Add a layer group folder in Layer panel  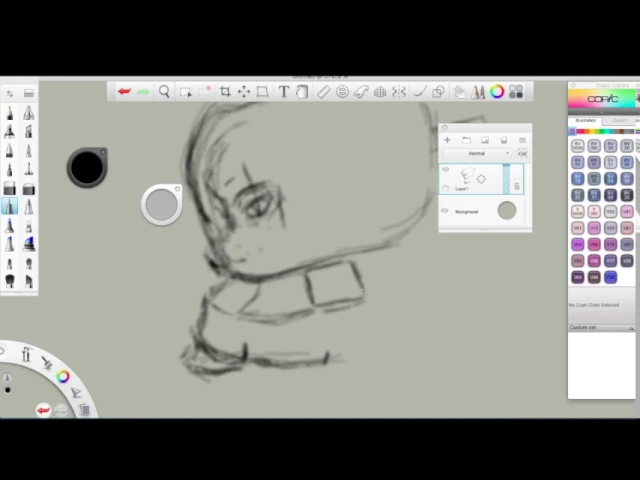tap(466, 140)
